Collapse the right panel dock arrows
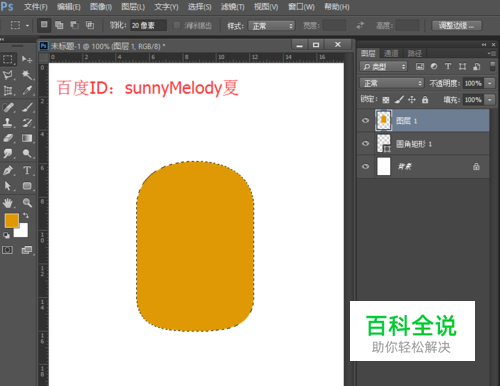 pyautogui.click(x=484, y=44)
